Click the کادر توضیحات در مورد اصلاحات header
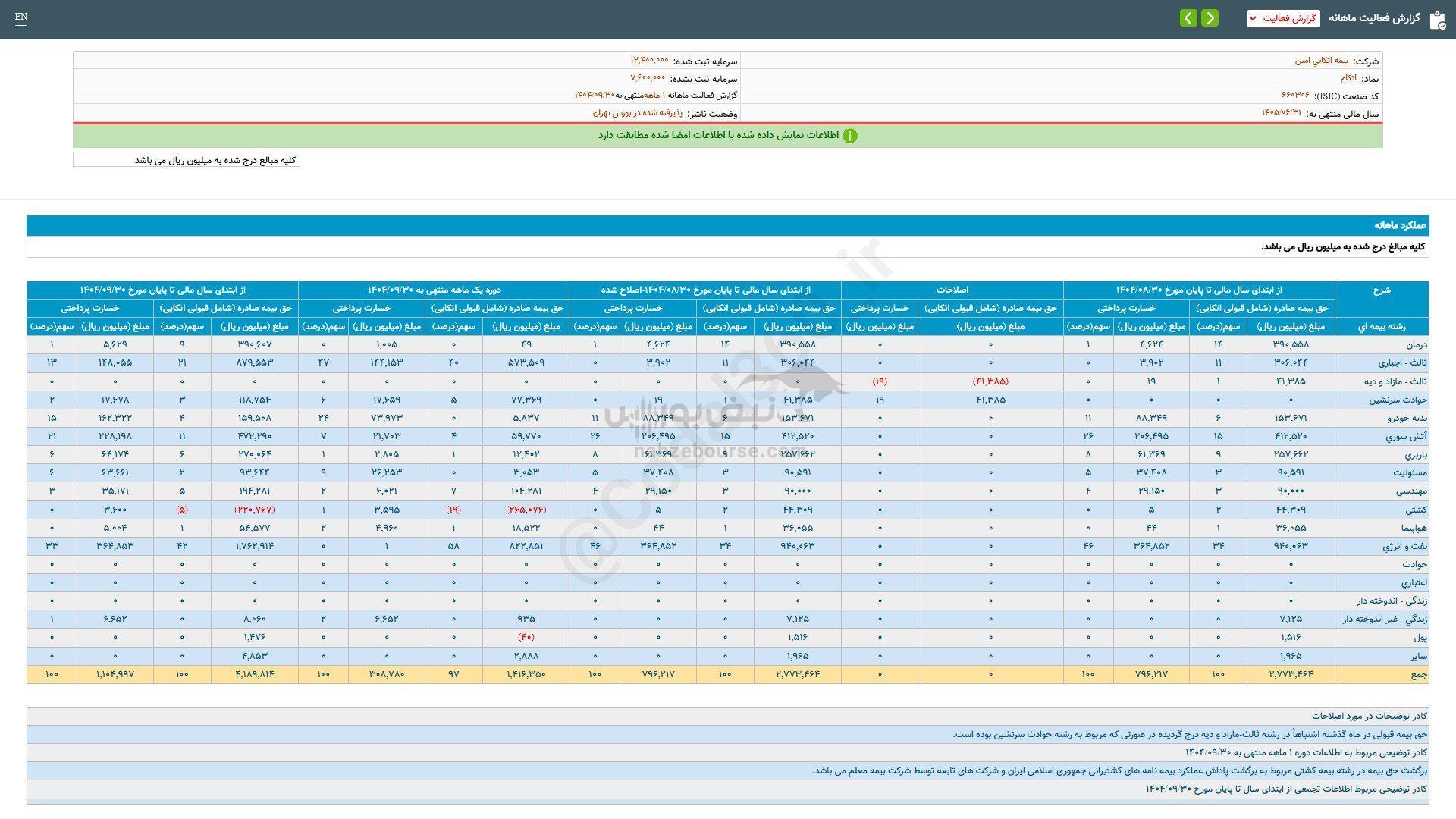The height and width of the screenshot is (819, 1456). click(x=1370, y=716)
